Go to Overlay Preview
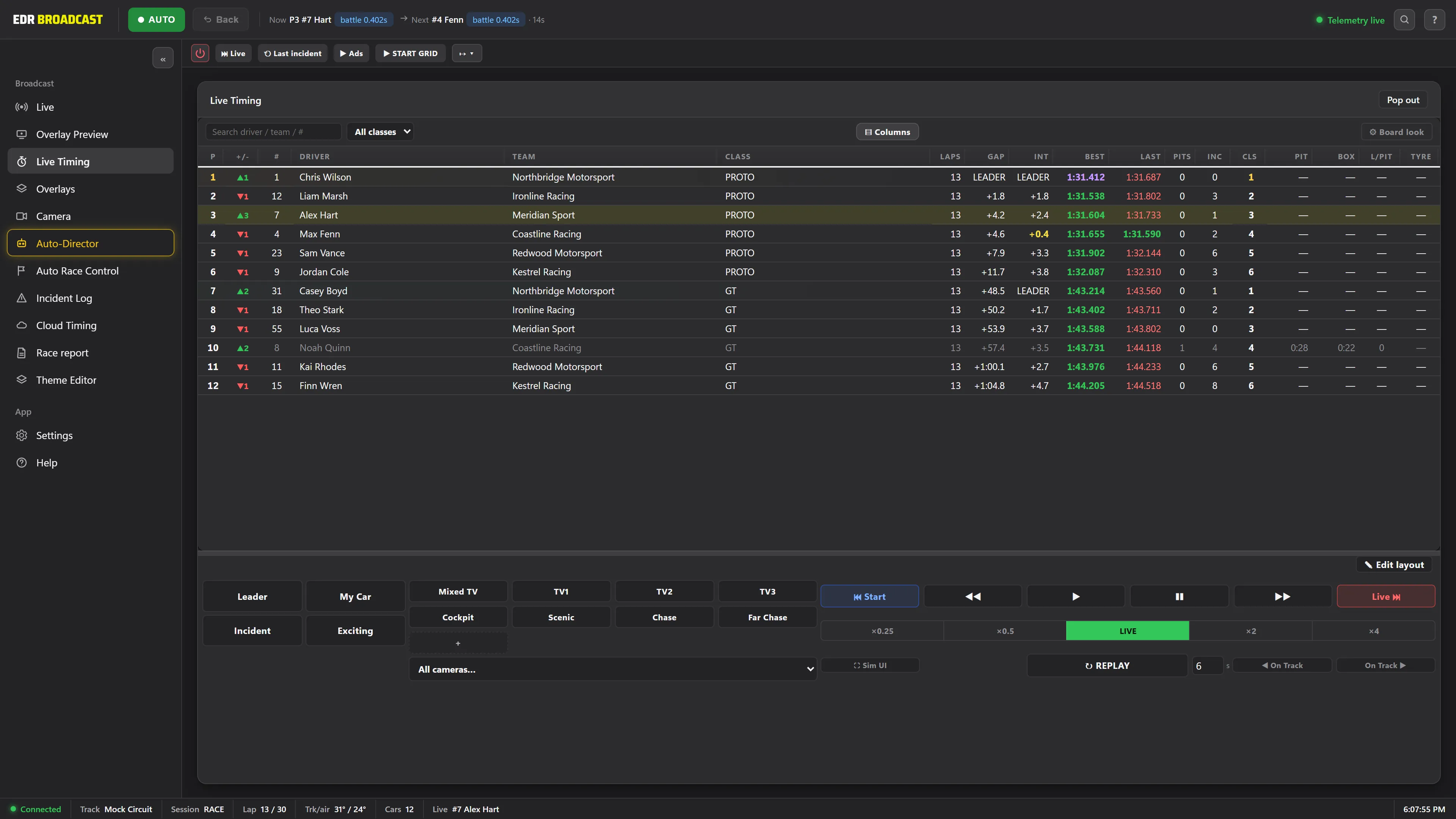This screenshot has height=819, width=1456. pyautogui.click(x=91, y=135)
